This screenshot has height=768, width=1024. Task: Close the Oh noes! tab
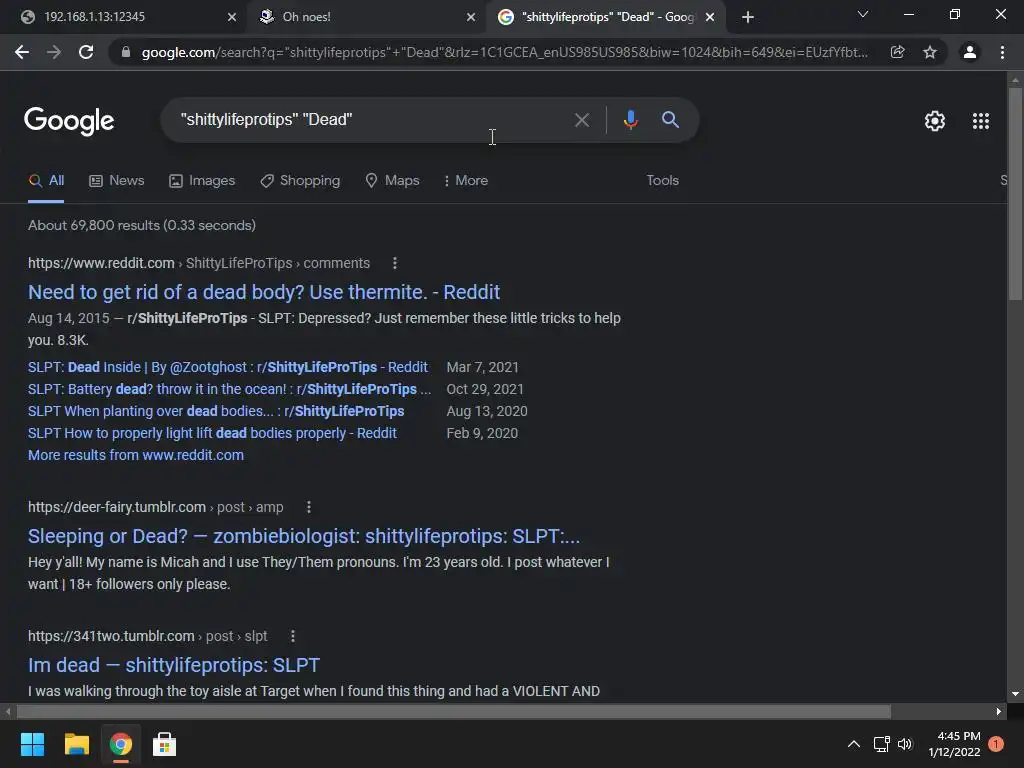471,17
